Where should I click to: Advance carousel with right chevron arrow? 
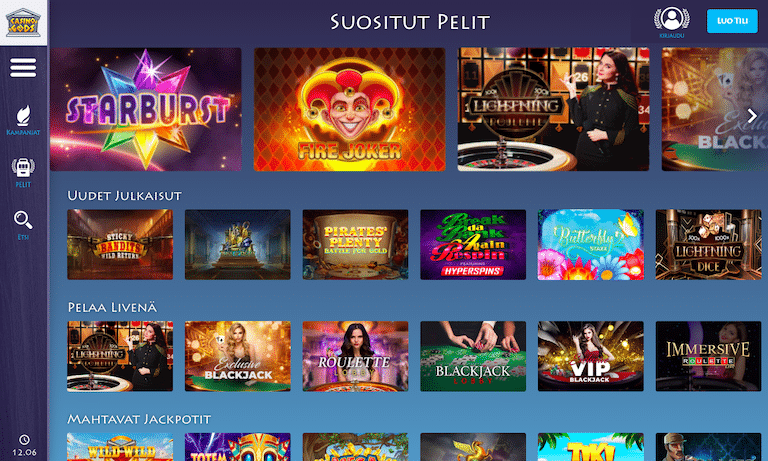click(x=752, y=116)
